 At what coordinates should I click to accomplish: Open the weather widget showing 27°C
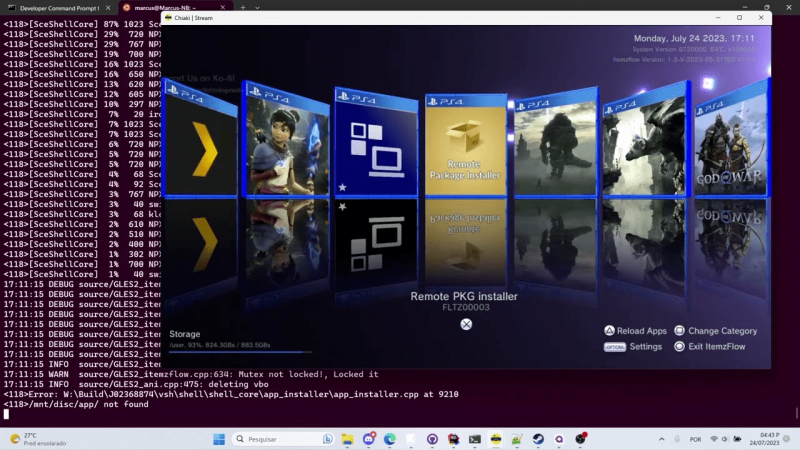[38, 439]
